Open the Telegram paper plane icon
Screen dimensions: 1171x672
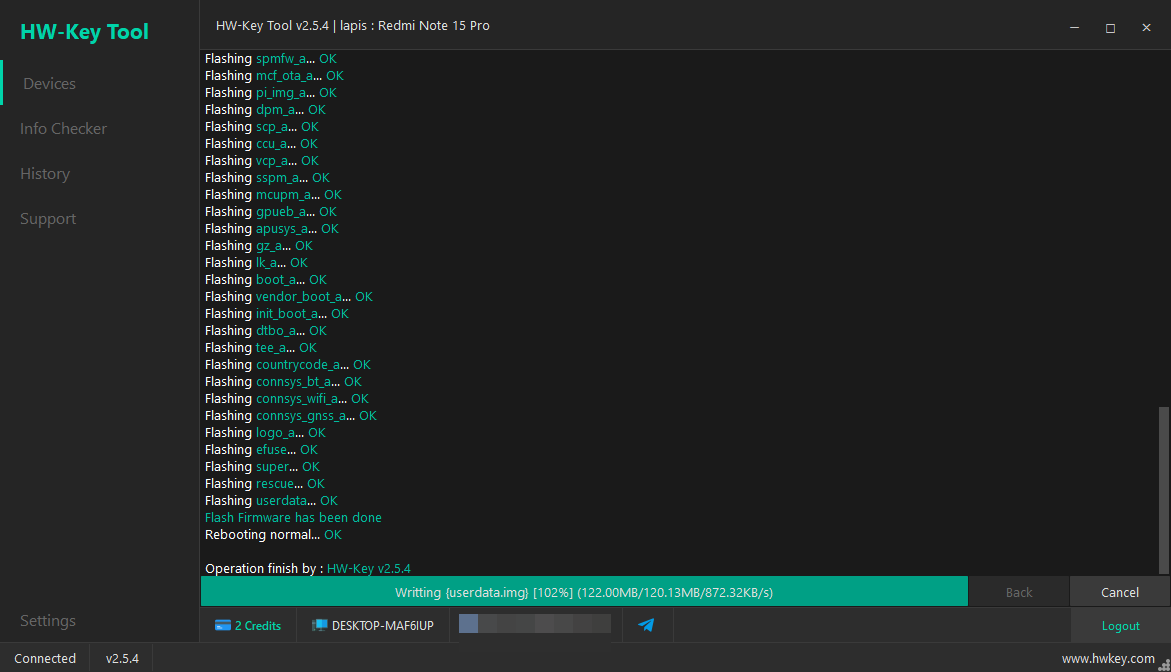tap(646, 625)
